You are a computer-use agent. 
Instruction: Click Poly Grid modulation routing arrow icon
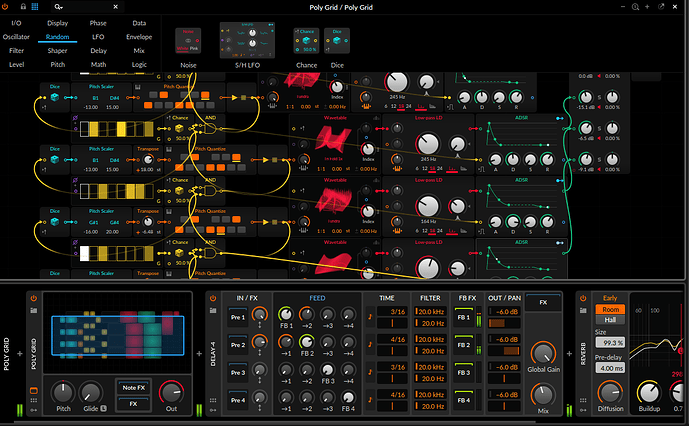pos(34,410)
